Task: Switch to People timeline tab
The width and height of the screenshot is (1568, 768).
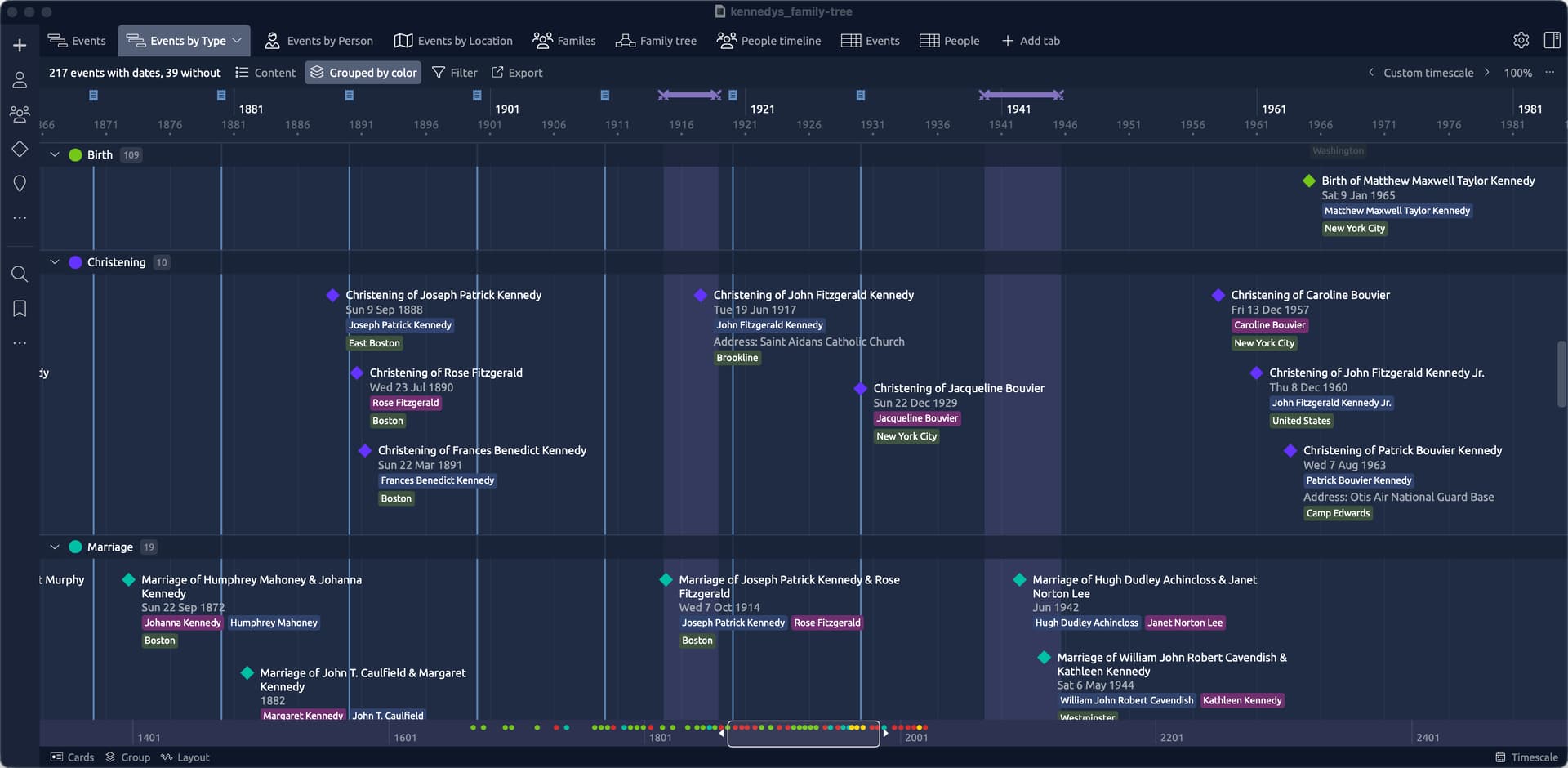Action: click(768, 41)
